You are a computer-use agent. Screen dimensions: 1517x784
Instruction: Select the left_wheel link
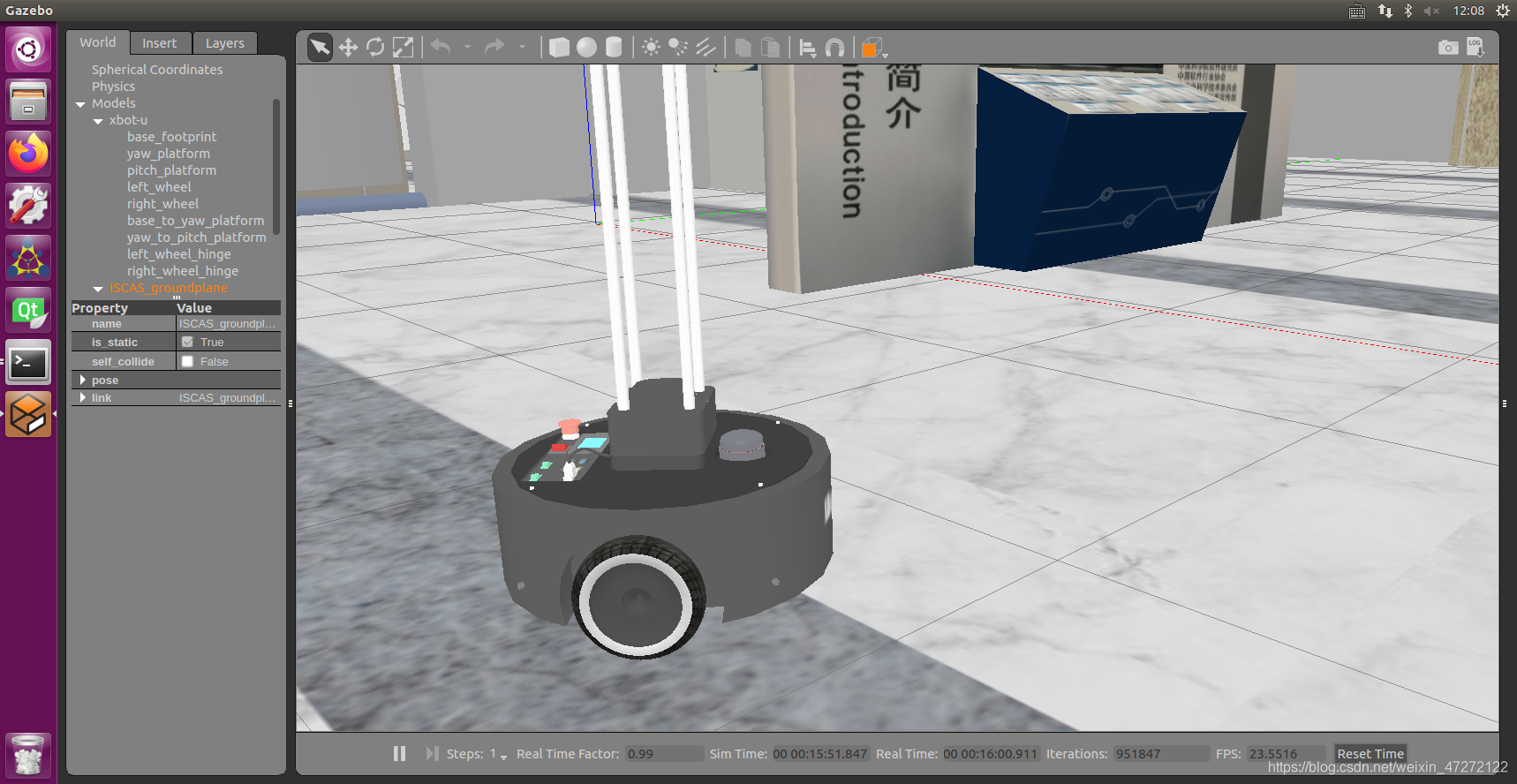[x=159, y=187]
